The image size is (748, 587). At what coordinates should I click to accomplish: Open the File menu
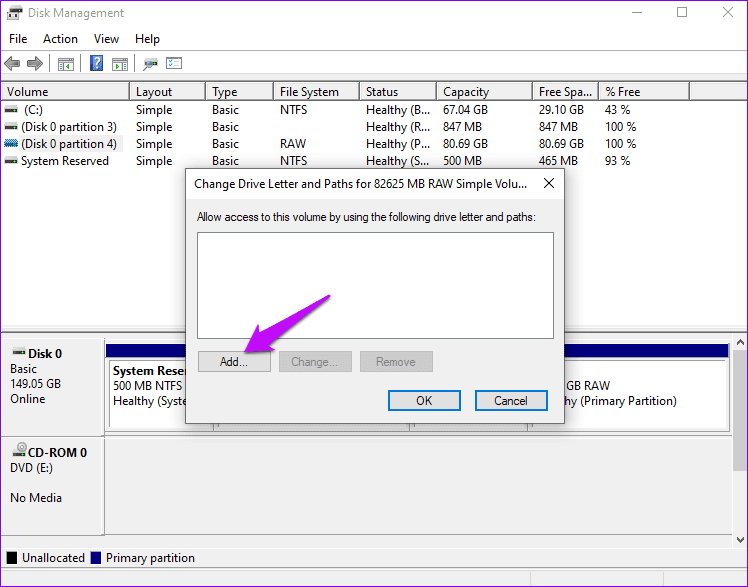18,39
